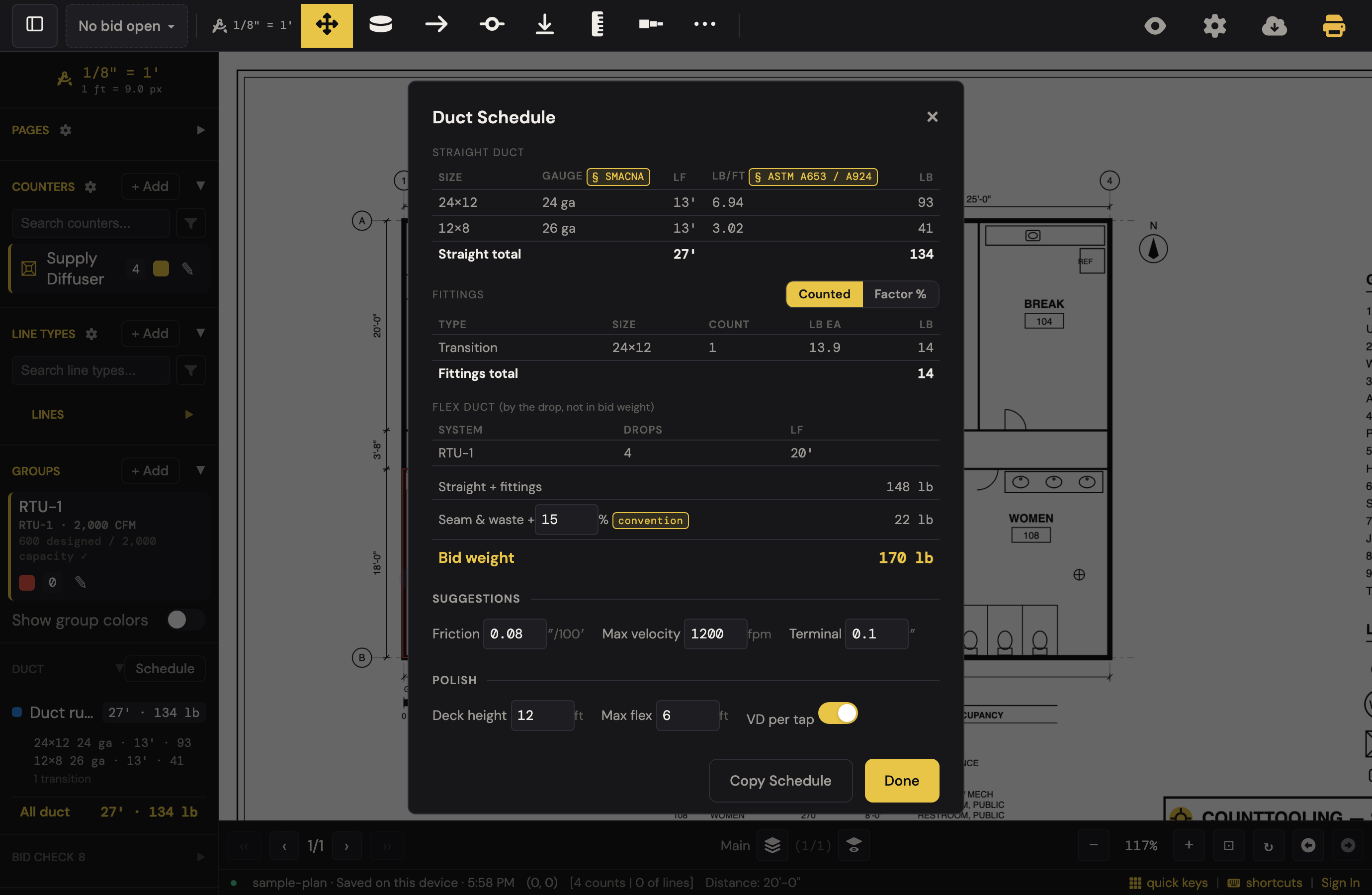Add a new counter

pos(150,186)
